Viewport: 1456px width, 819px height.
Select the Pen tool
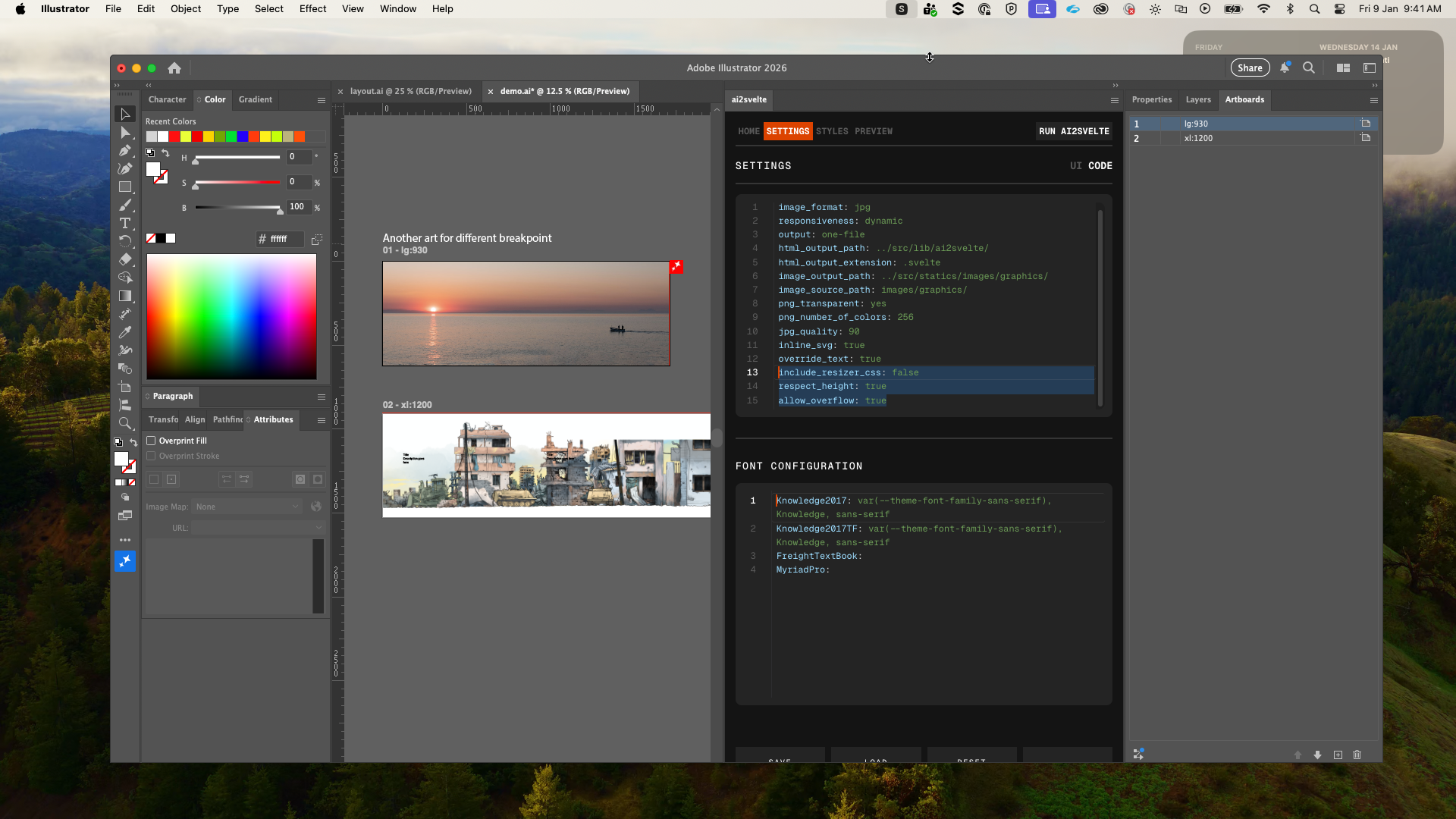coord(125,151)
